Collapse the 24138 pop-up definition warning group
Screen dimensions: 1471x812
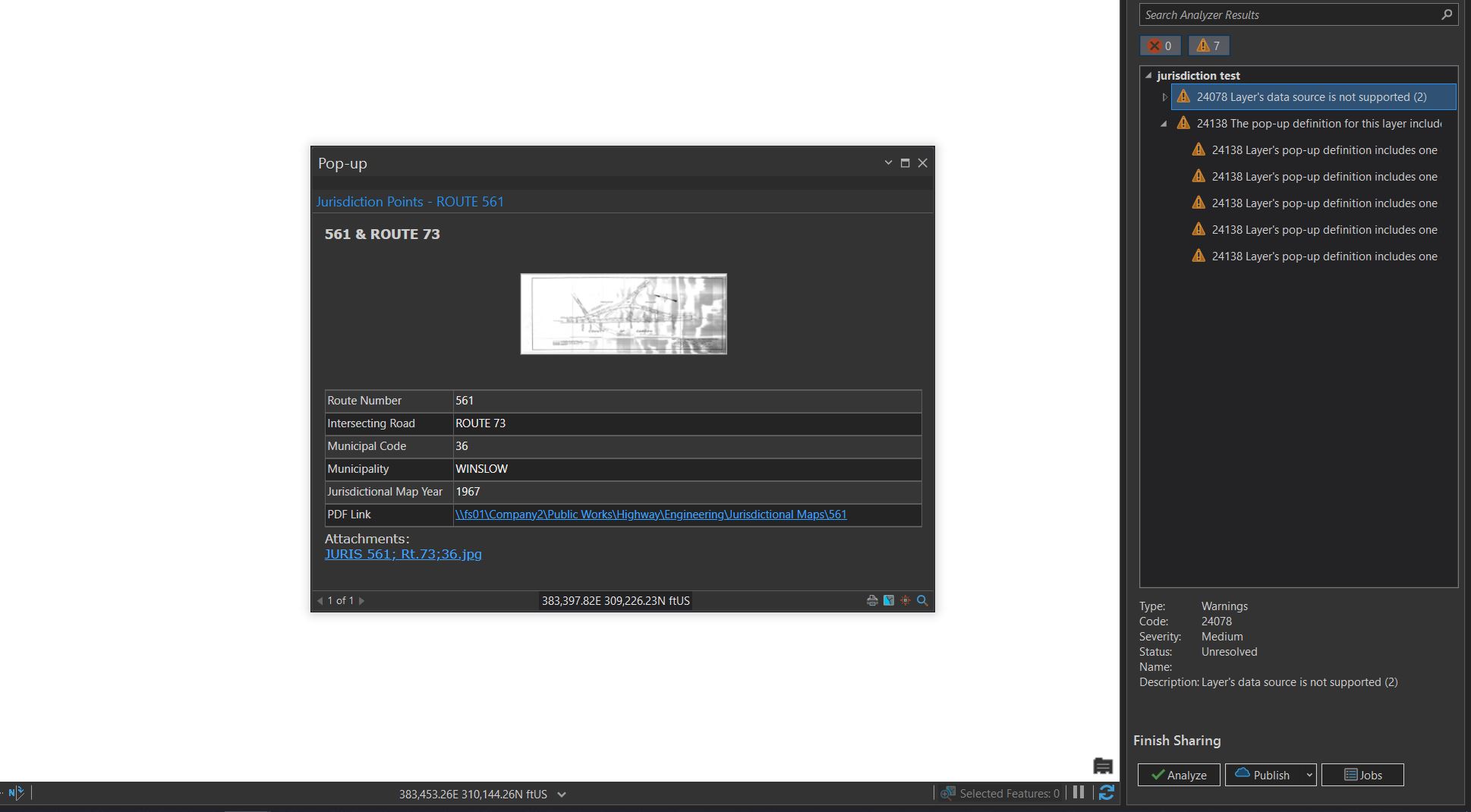pyautogui.click(x=1164, y=124)
